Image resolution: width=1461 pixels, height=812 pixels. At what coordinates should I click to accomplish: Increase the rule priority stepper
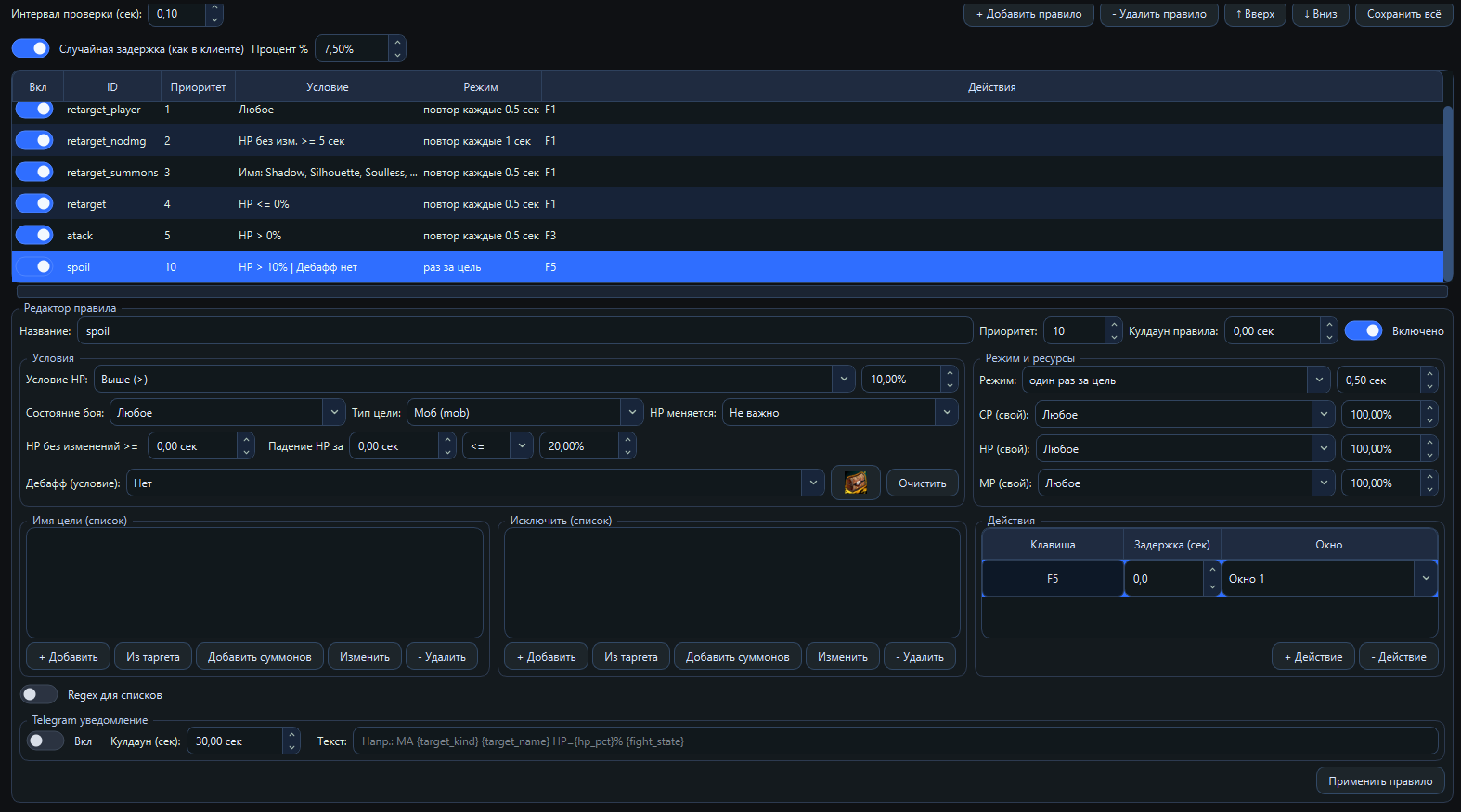point(1114,326)
